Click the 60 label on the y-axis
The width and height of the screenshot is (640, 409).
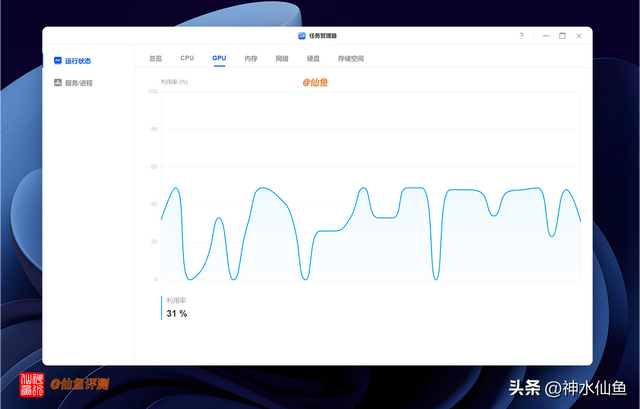coord(154,167)
